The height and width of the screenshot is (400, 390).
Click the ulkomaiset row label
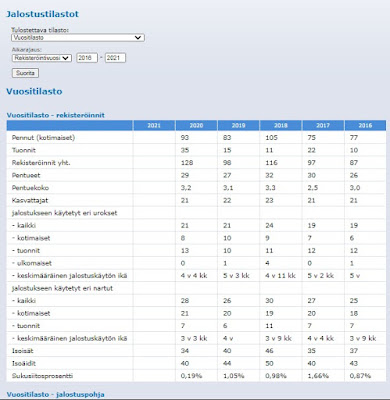coord(32,263)
